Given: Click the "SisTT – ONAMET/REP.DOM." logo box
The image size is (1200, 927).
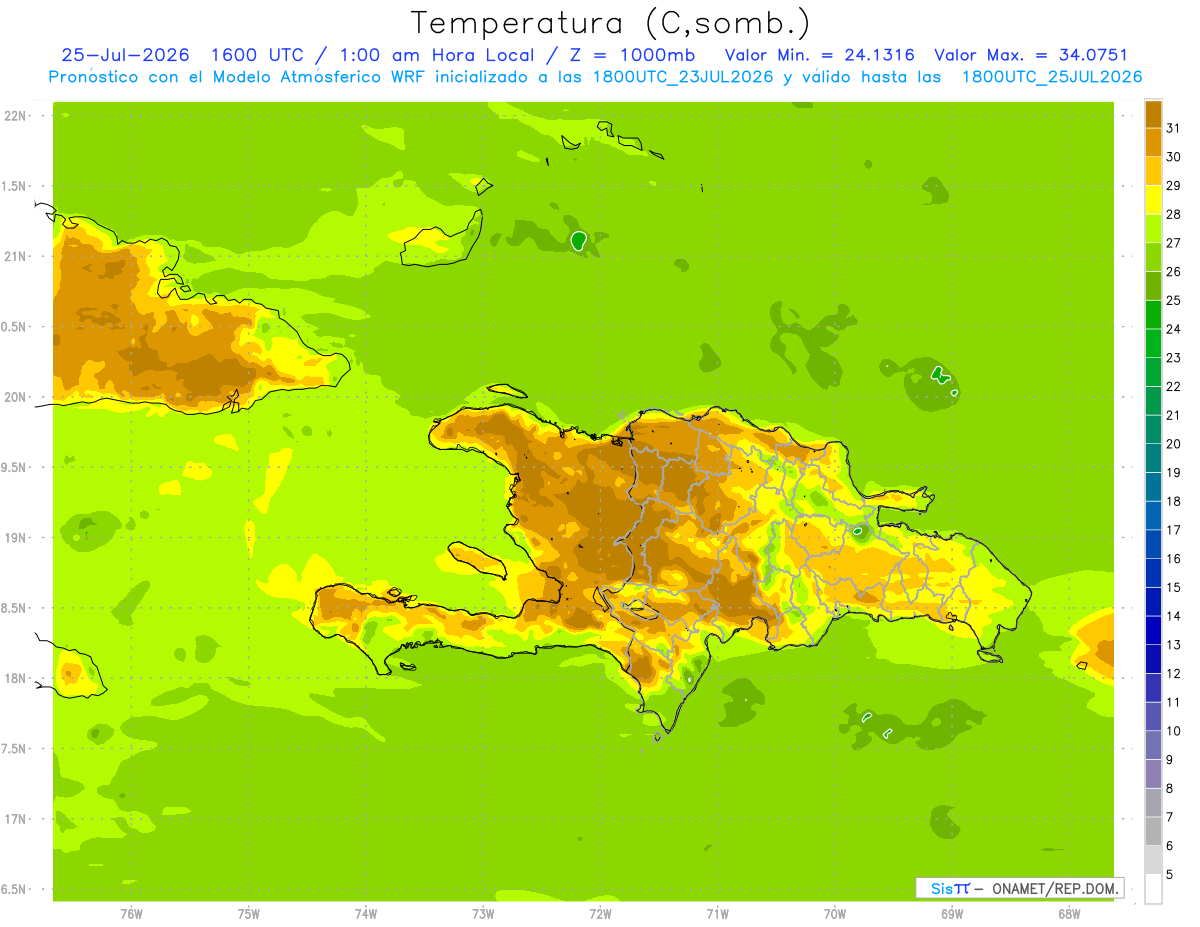Looking at the screenshot, I should (x=1020, y=888).
